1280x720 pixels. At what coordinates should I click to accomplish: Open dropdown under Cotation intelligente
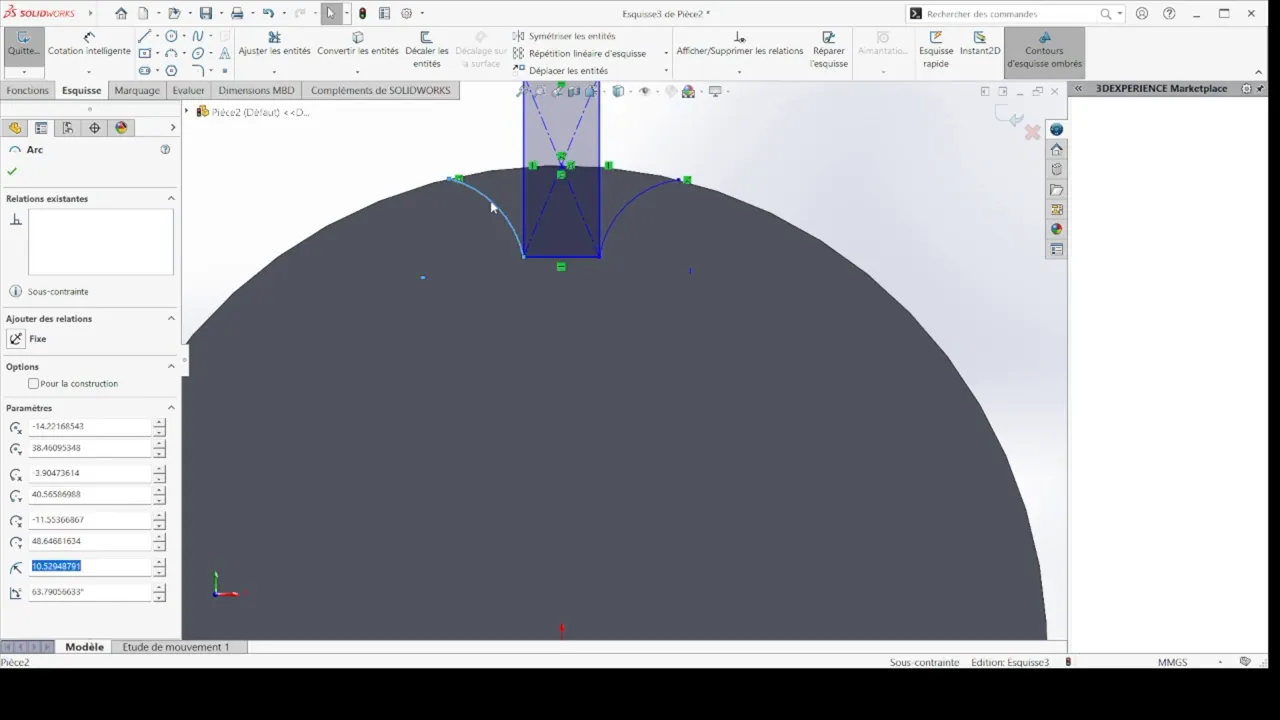click(89, 72)
